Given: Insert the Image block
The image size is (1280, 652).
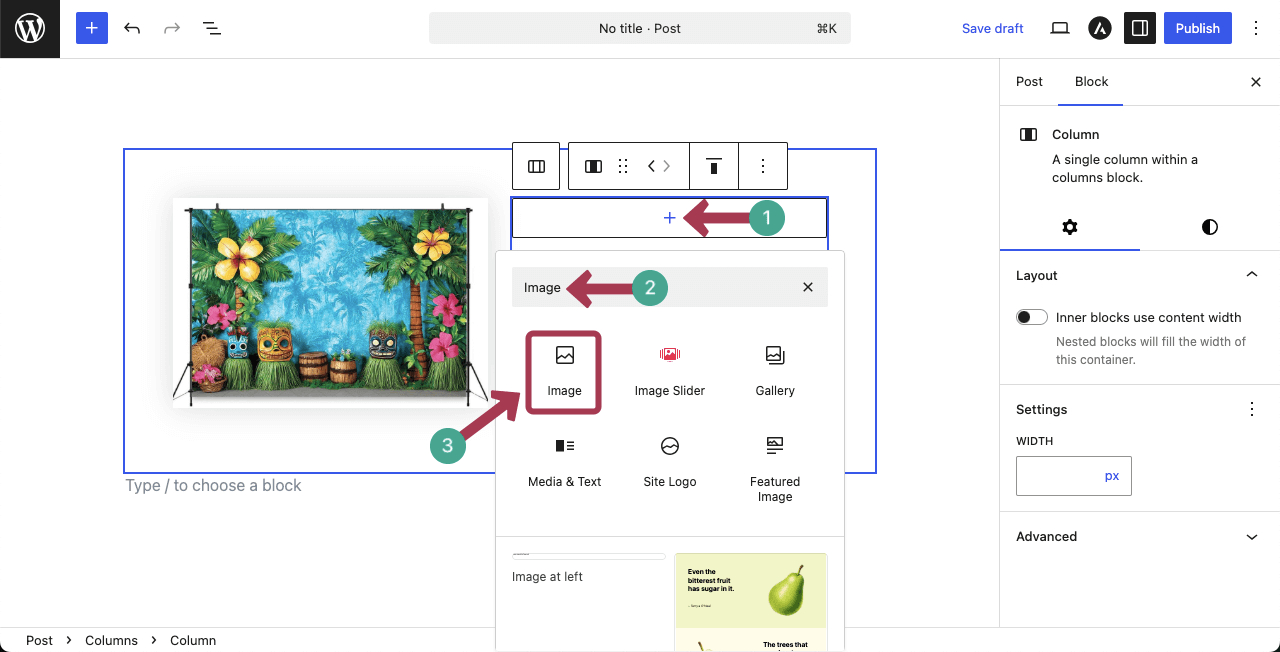Looking at the screenshot, I should (x=564, y=372).
